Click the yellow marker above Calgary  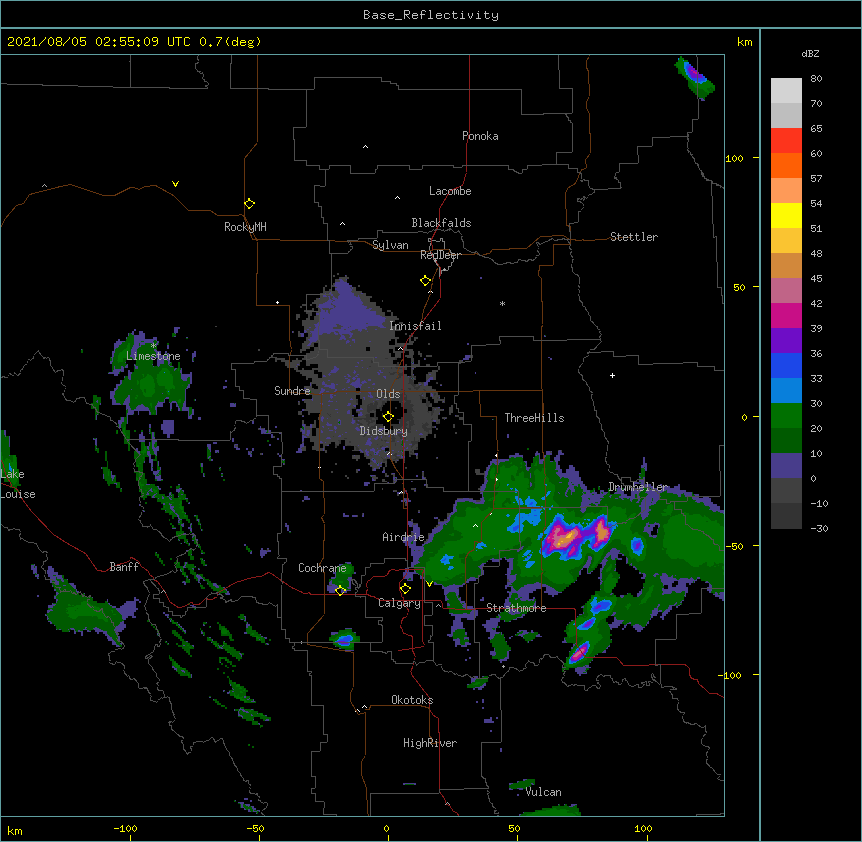tap(405, 589)
